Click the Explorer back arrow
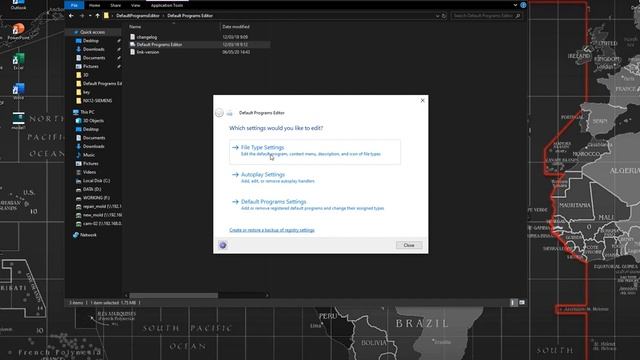 (71, 16)
